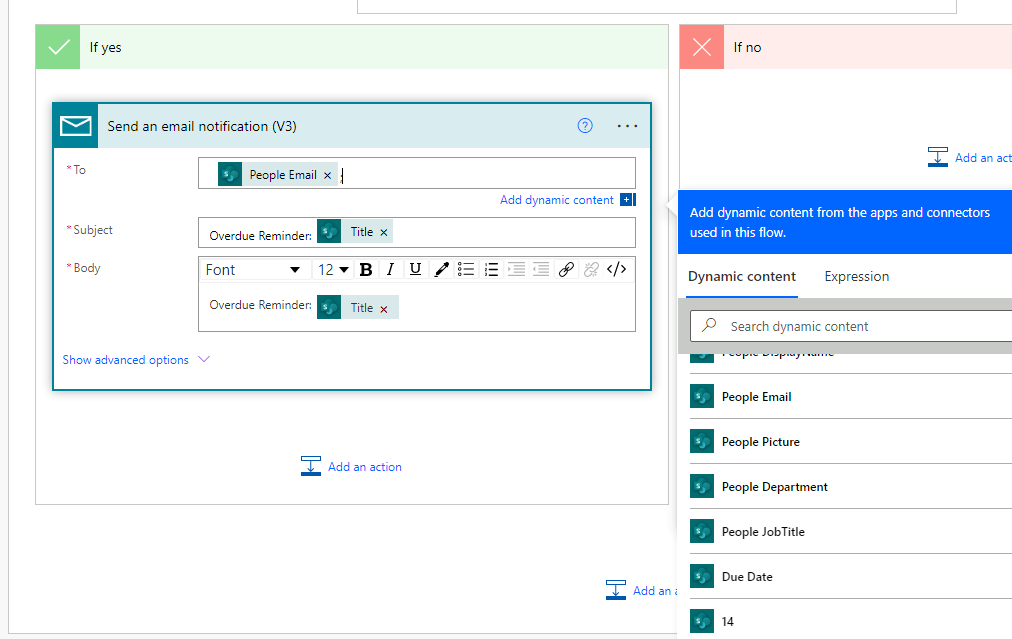Add an action in the If yes branch

[x=351, y=466]
